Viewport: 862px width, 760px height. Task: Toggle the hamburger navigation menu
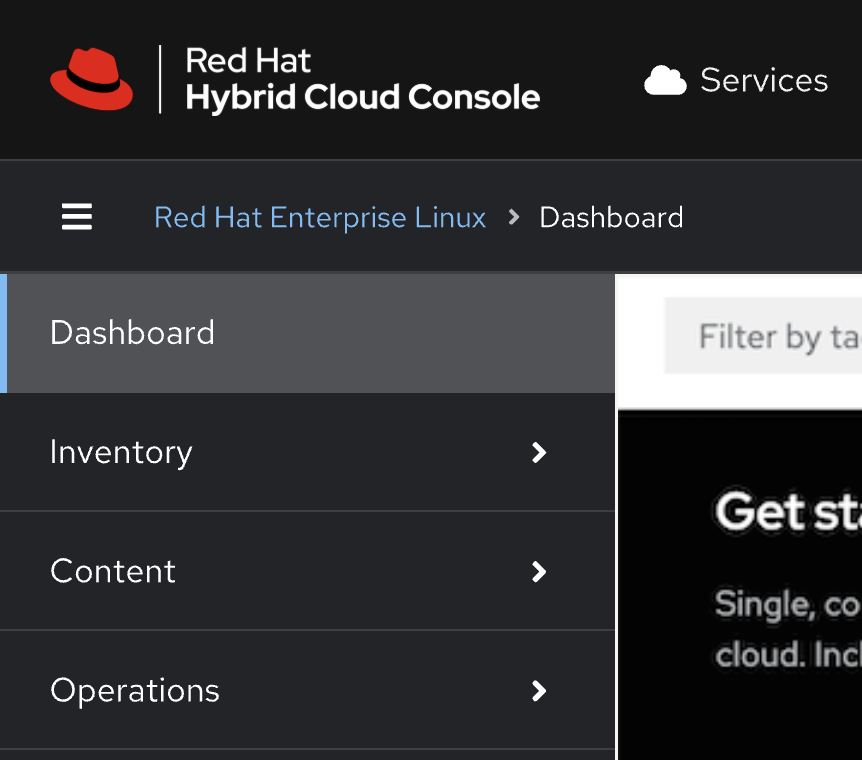(77, 217)
